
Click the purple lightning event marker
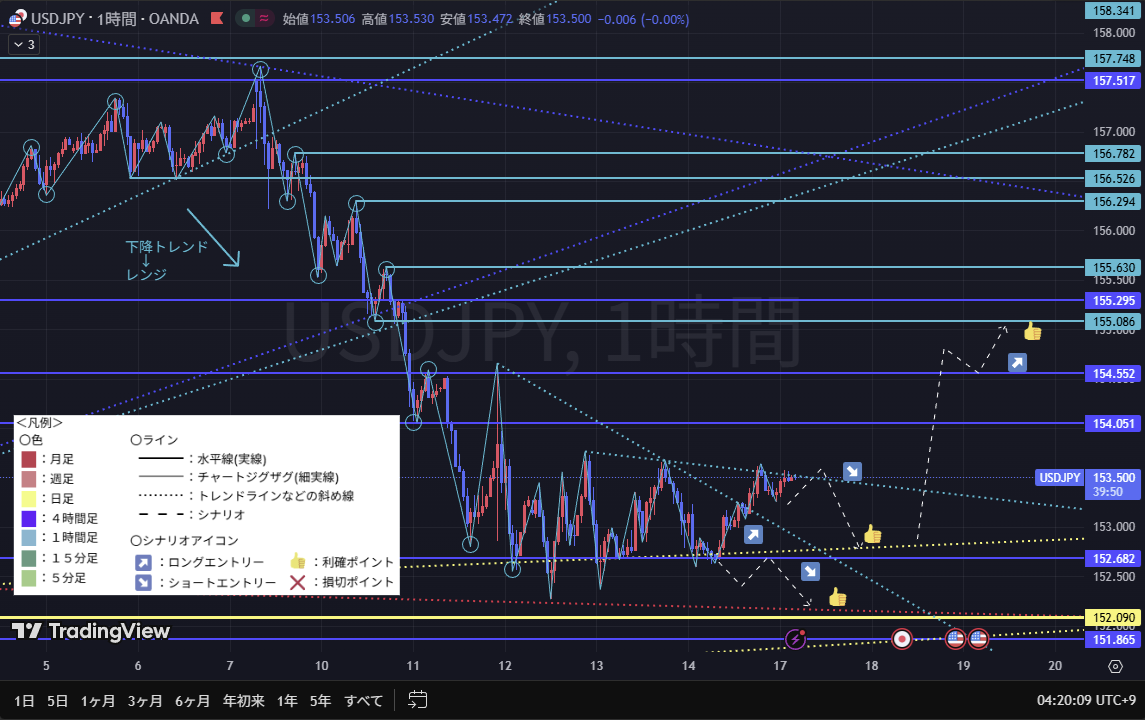[796, 638]
